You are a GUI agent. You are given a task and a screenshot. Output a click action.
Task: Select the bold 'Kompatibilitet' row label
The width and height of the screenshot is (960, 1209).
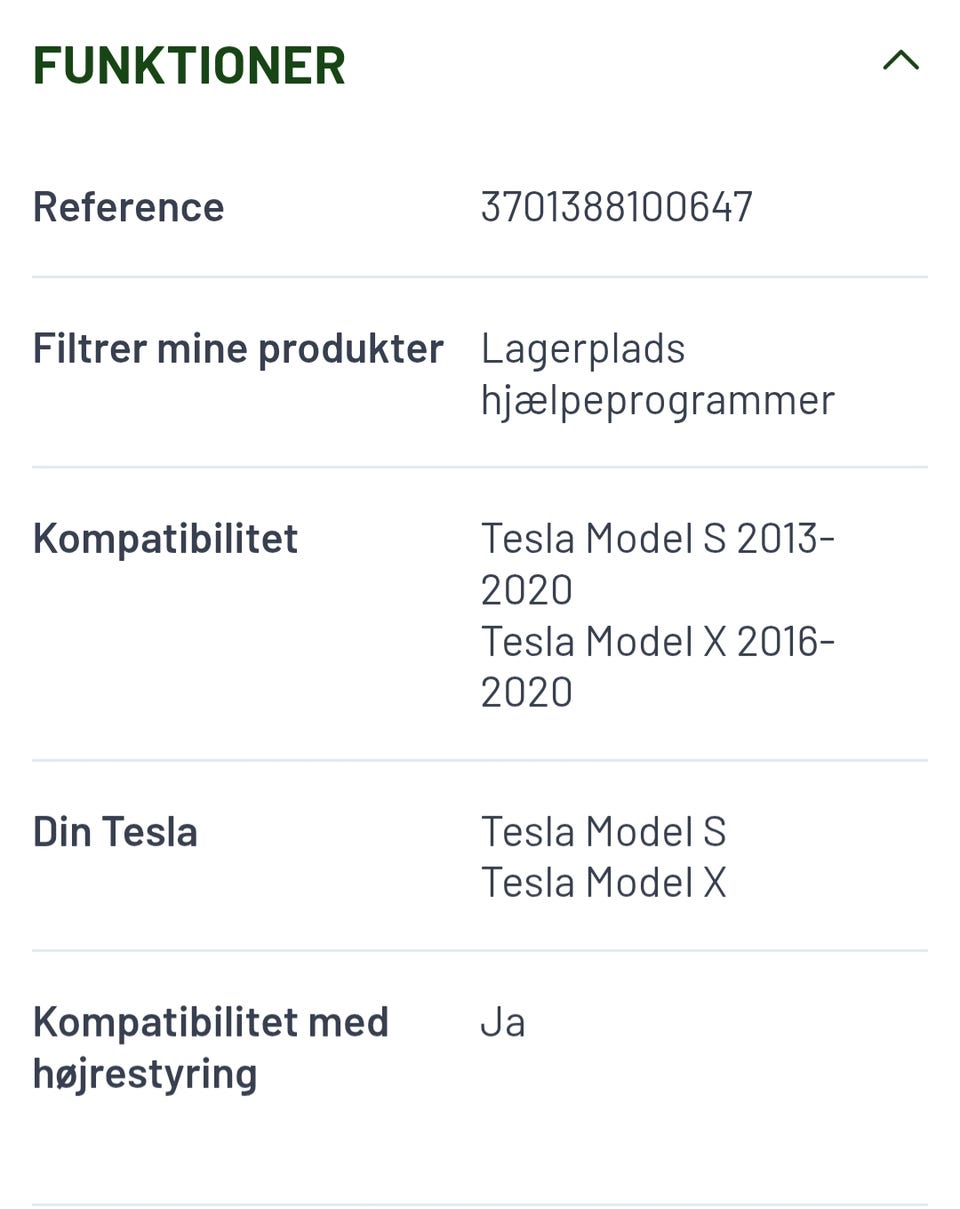click(x=165, y=538)
